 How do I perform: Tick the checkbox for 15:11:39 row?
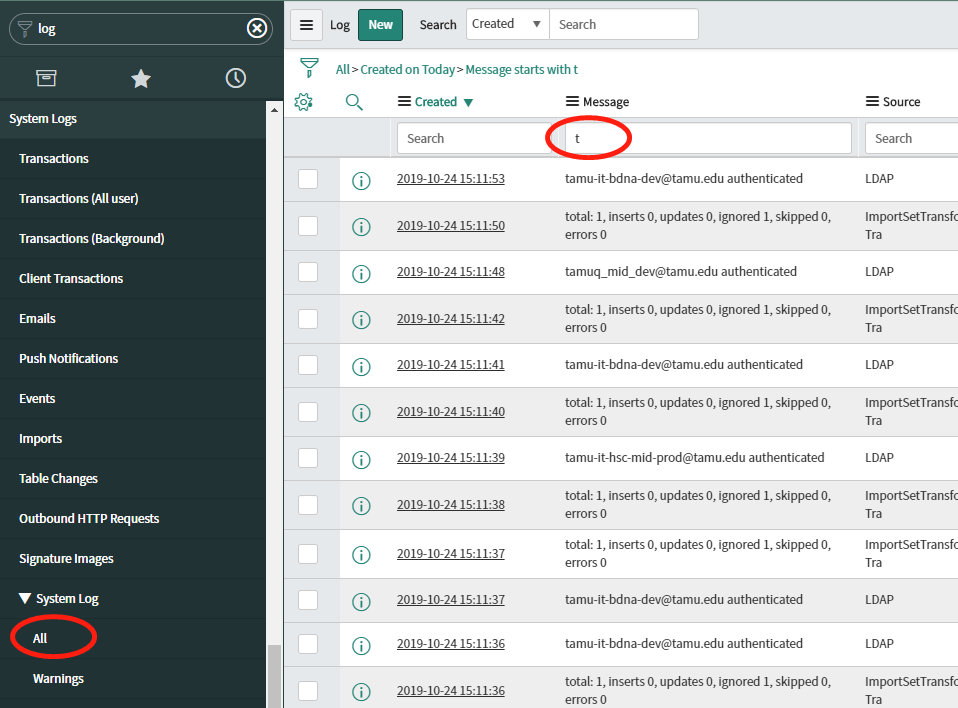308,458
